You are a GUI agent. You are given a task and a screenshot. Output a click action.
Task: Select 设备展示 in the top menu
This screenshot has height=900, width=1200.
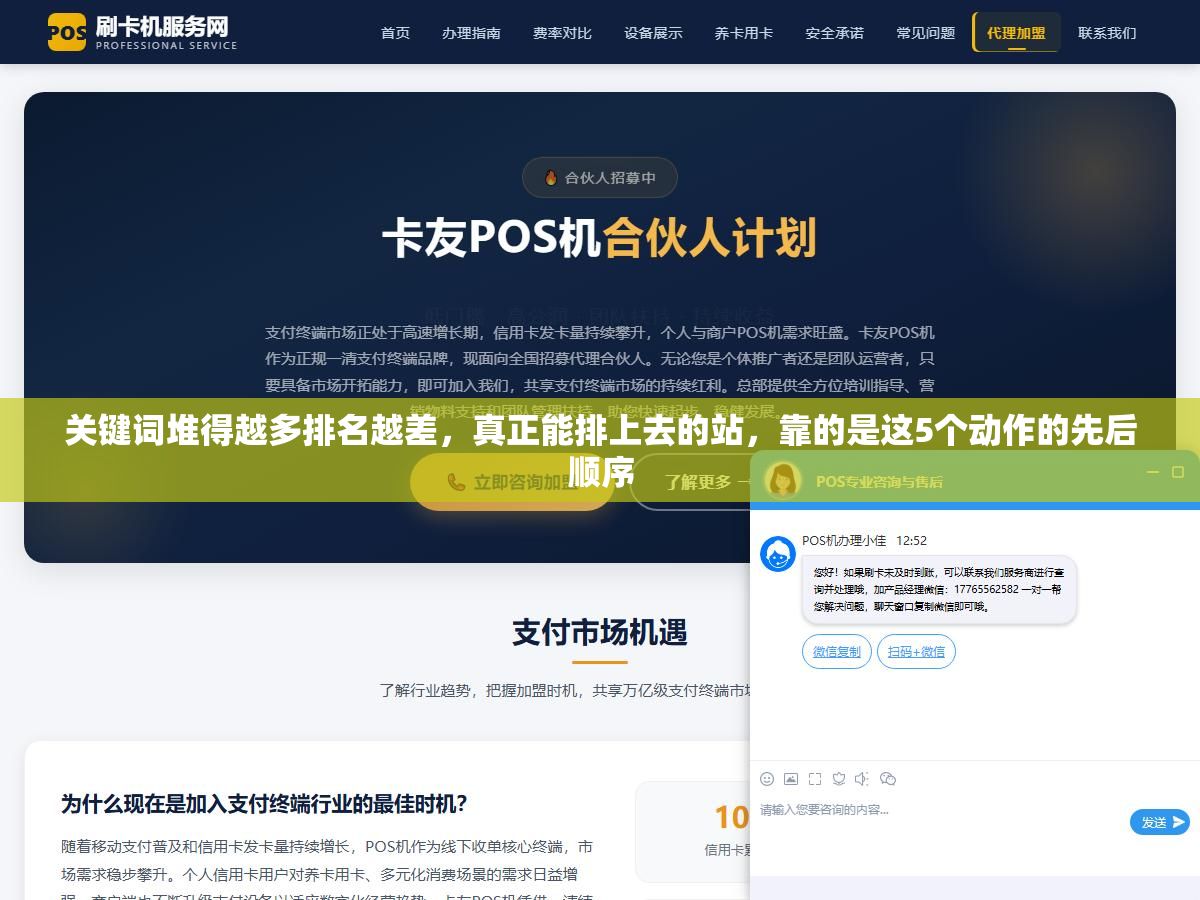point(653,33)
